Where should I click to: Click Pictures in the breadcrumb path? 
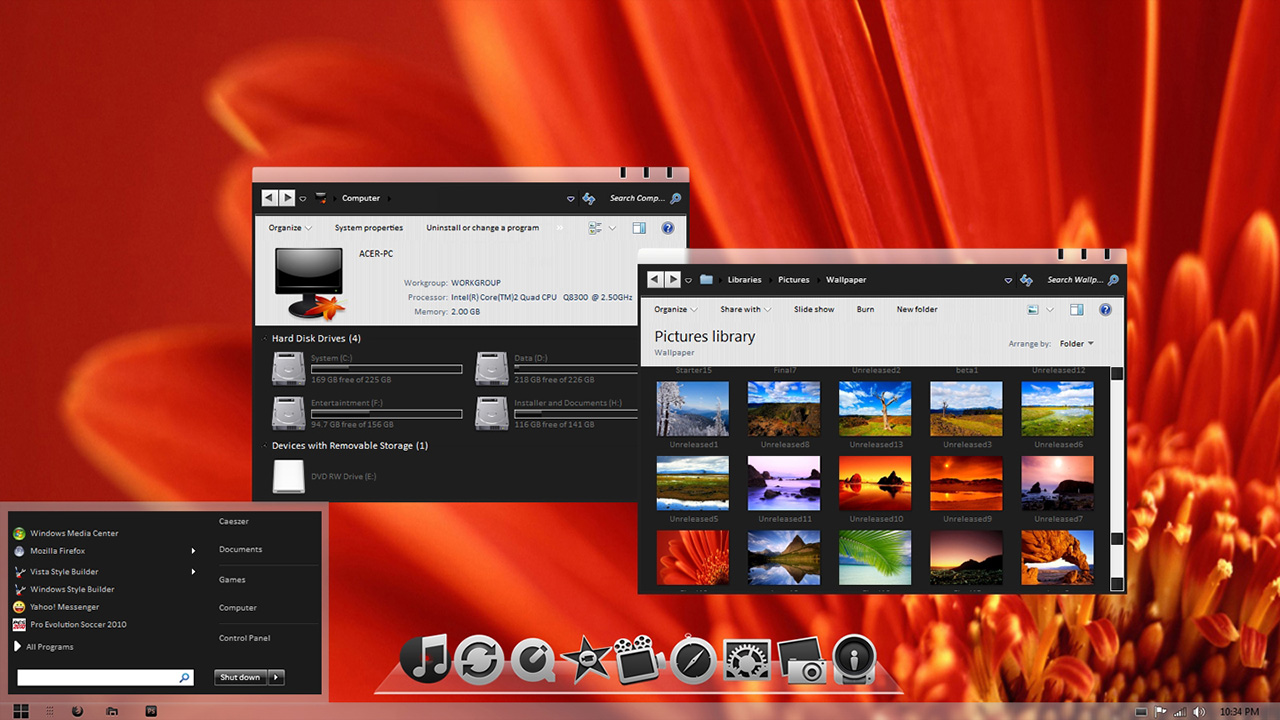[794, 280]
